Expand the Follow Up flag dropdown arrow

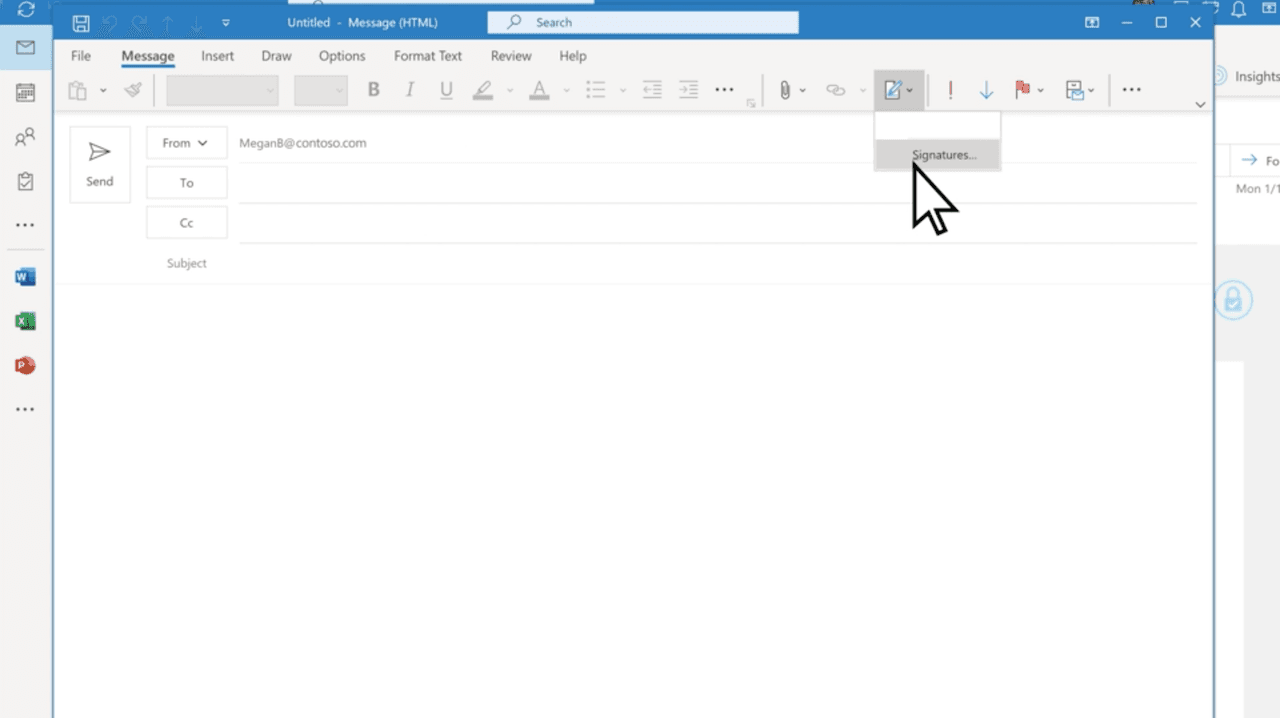click(1041, 90)
